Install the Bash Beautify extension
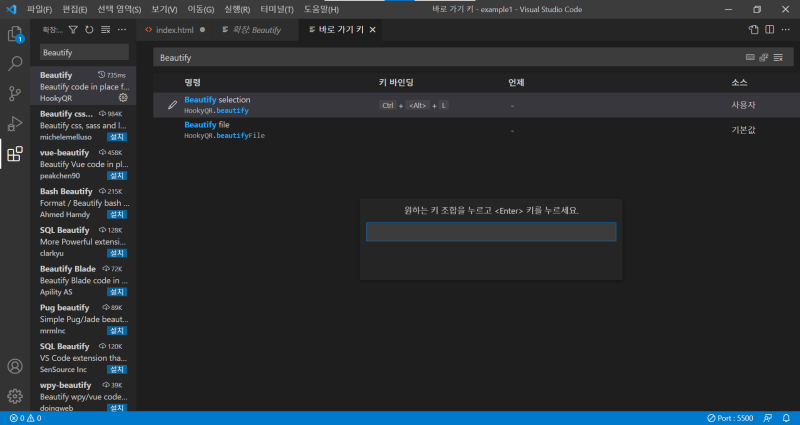Viewport: 800px width, 425px height. [x=117, y=214]
